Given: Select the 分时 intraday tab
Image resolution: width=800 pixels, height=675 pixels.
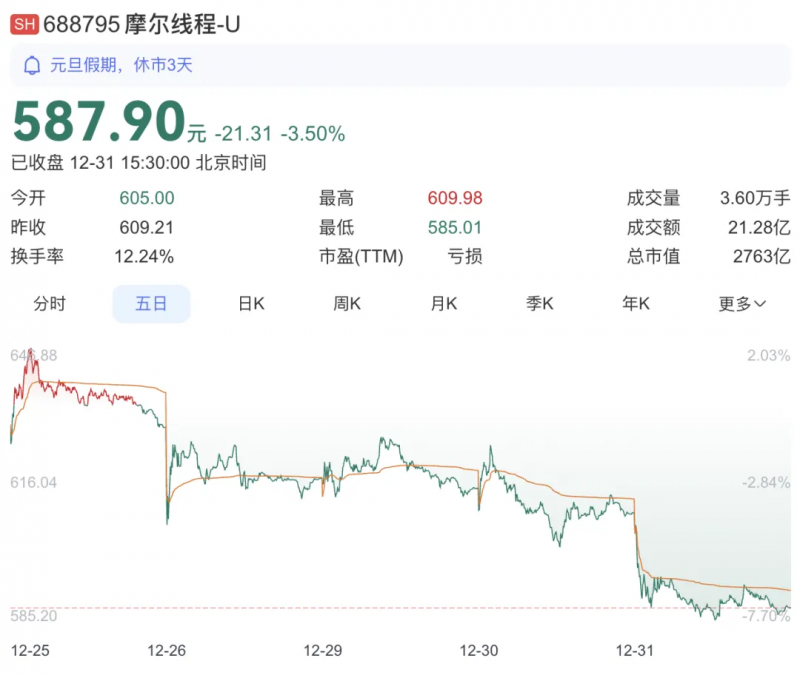Looking at the screenshot, I should pyautogui.click(x=52, y=303).
